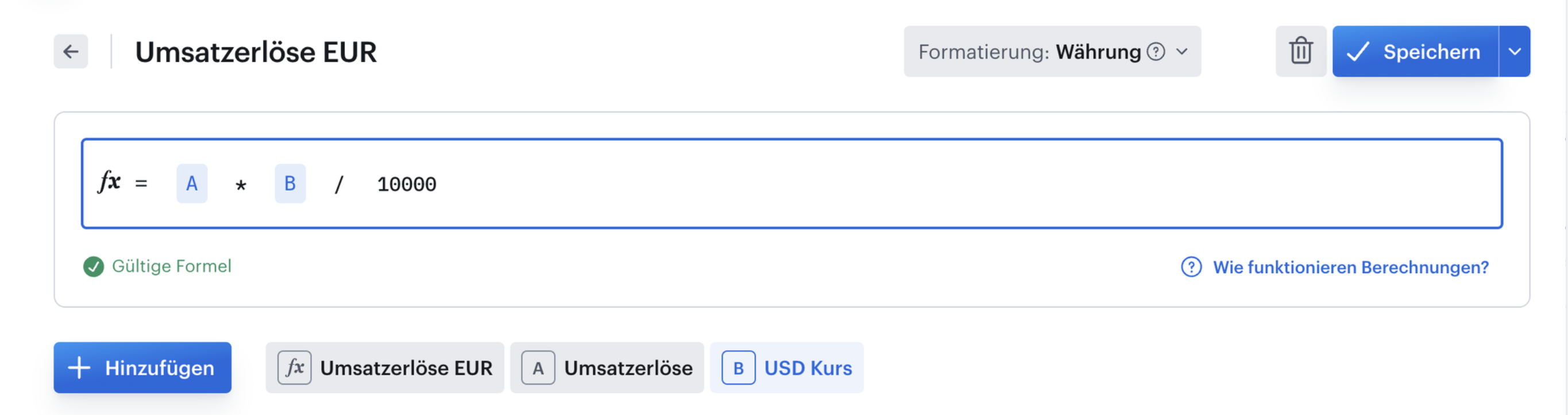Image resolution: width=1568 pixels, height=415 pixels.
Task: Click the help icon beside Währung
Action: 1155,52
